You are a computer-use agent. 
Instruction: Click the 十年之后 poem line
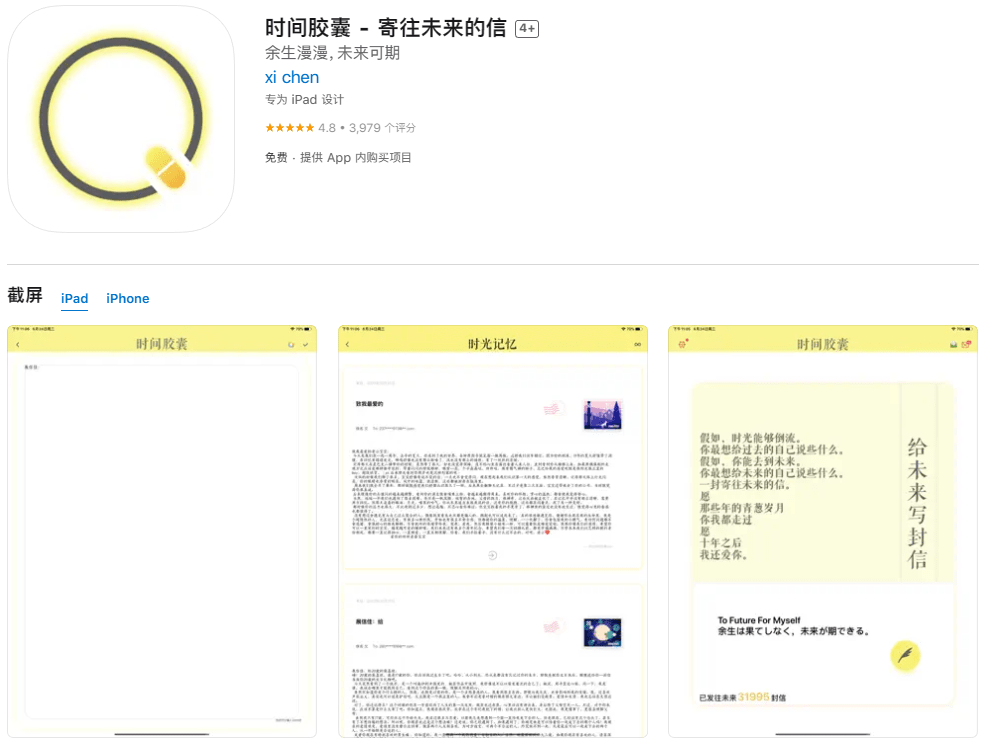click(x=721, y=543)
